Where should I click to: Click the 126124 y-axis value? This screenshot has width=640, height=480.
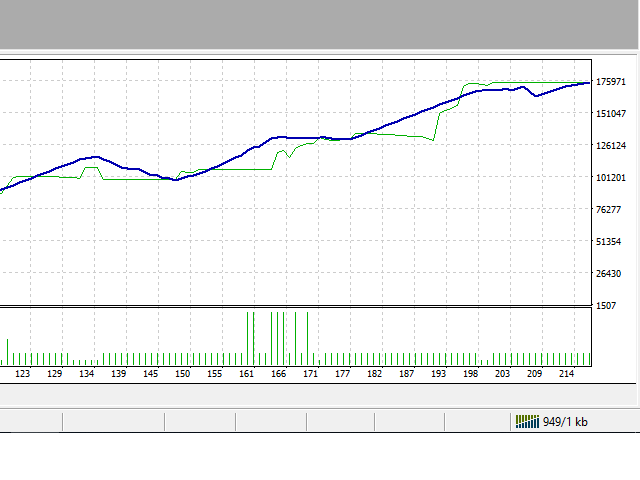[x=611, y=145]
